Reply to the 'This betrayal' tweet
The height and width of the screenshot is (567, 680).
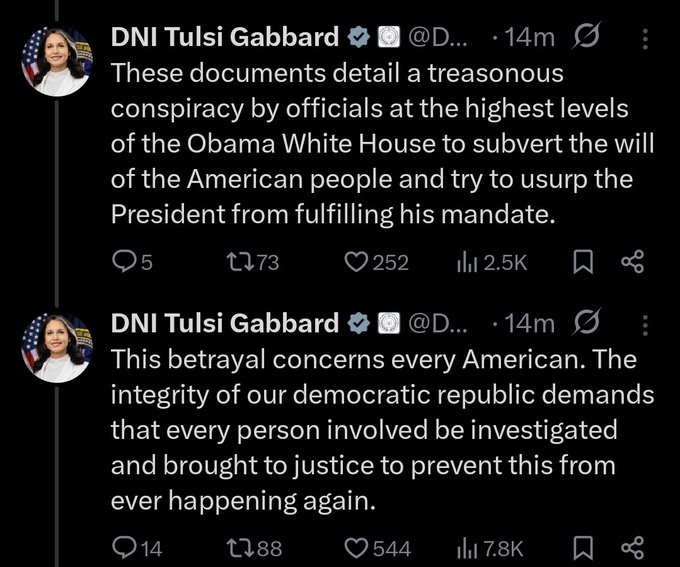(x=123, y=547)
